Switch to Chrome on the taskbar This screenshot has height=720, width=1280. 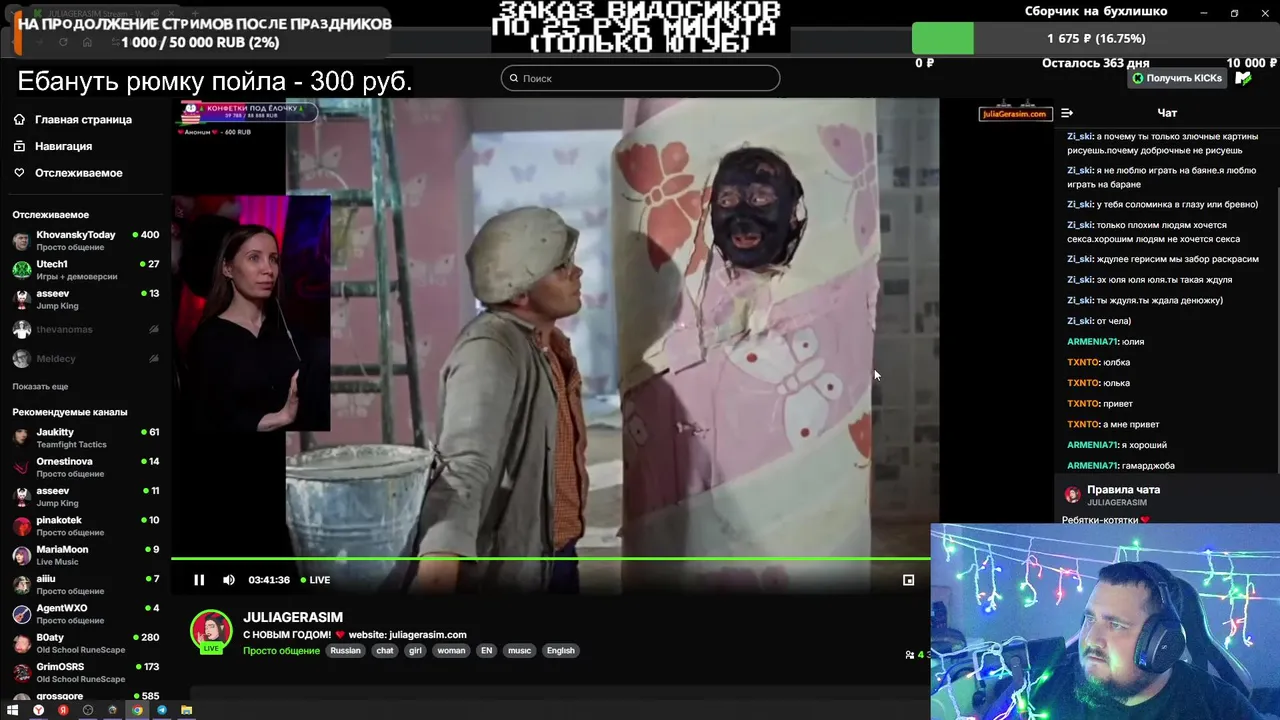137,710
